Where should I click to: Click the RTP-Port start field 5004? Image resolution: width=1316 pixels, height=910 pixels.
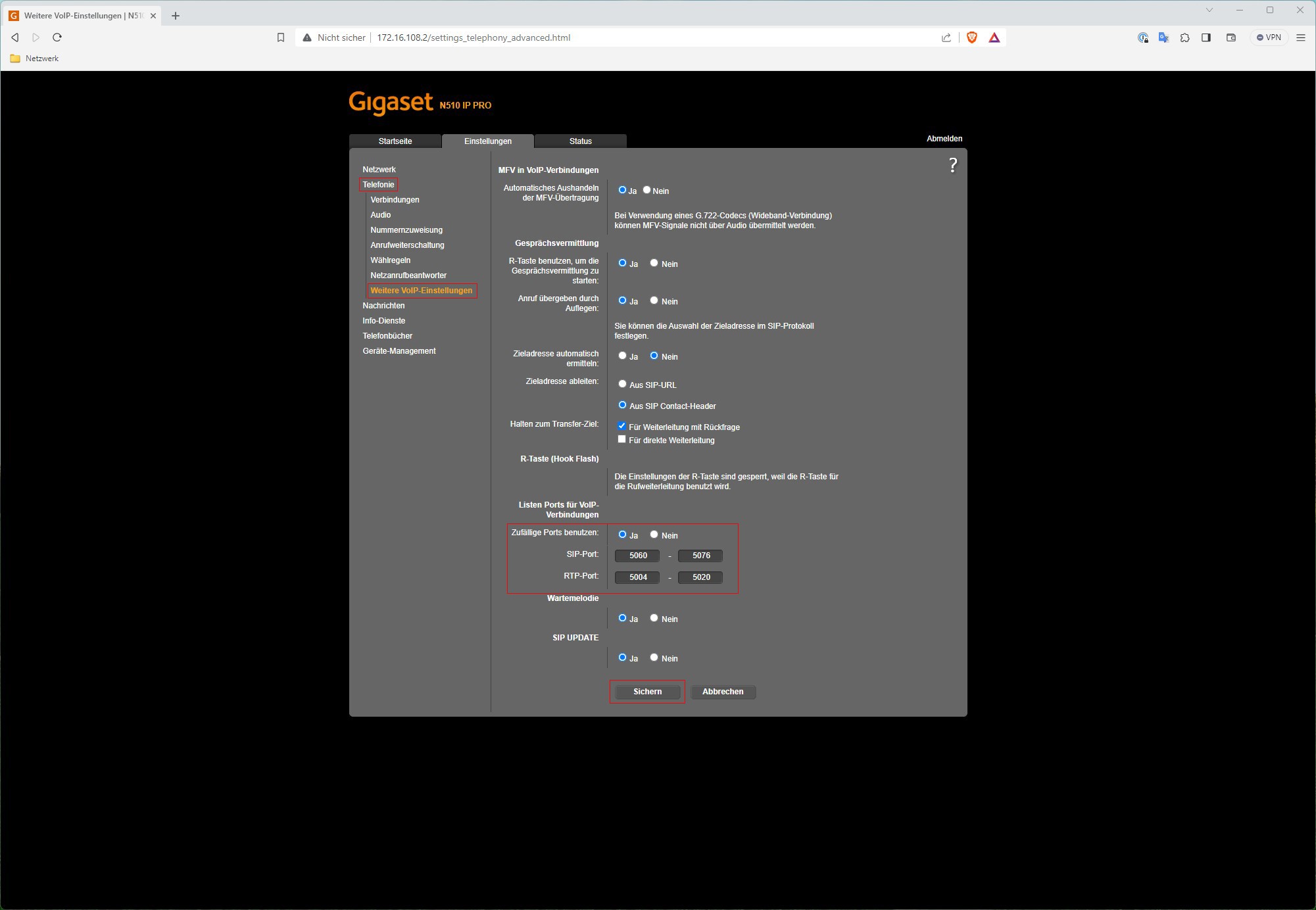click(x=637, y=577)
